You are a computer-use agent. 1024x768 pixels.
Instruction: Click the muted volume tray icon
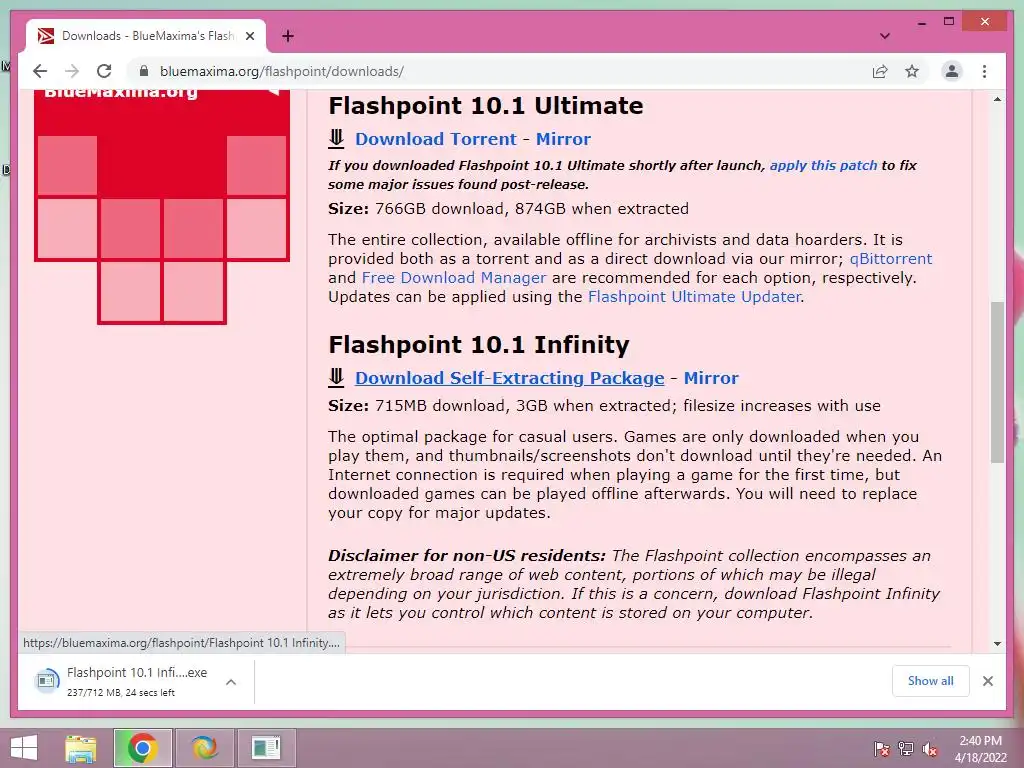[930, 749]
